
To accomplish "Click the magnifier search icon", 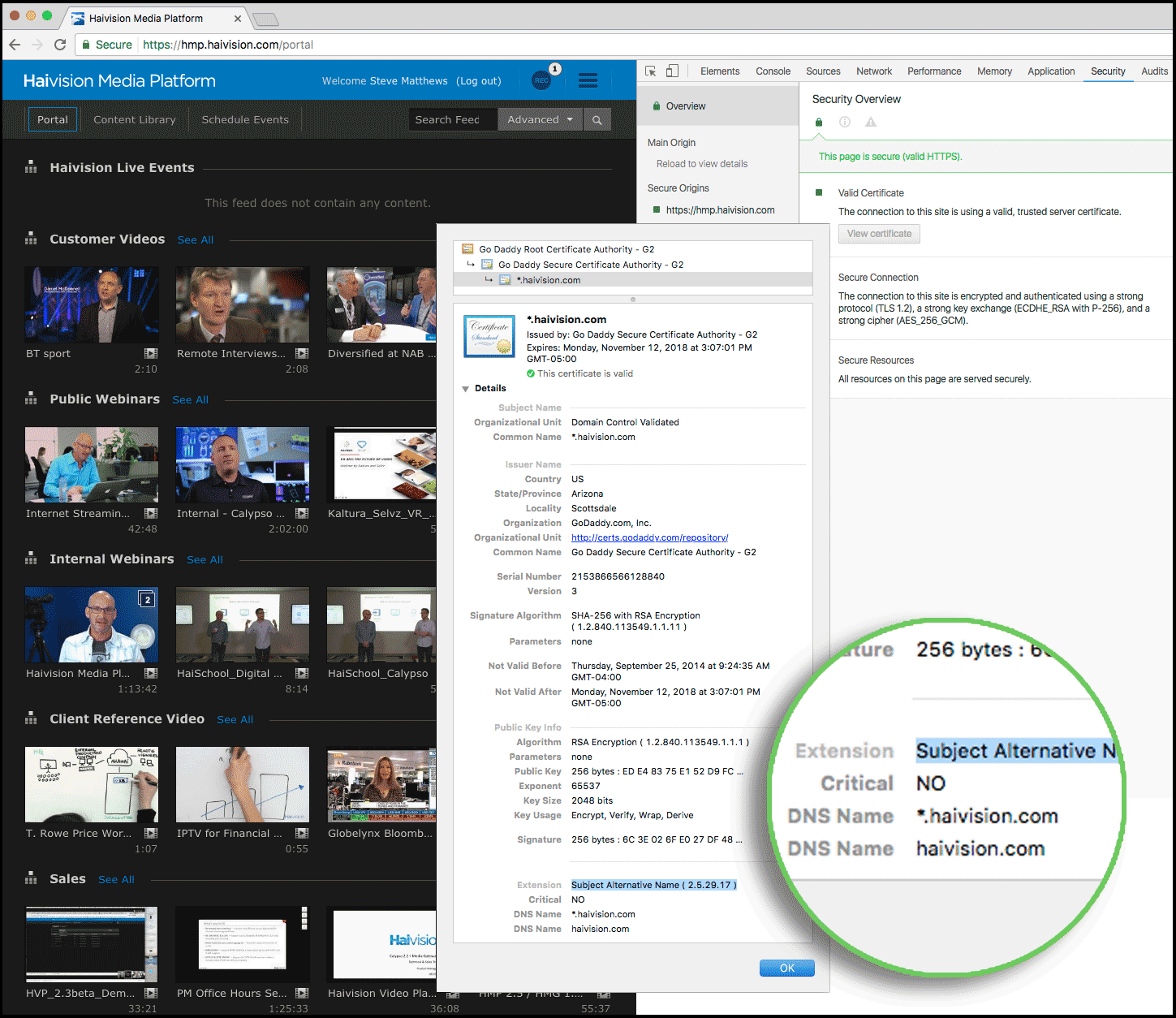I will (x=597, y=120).
